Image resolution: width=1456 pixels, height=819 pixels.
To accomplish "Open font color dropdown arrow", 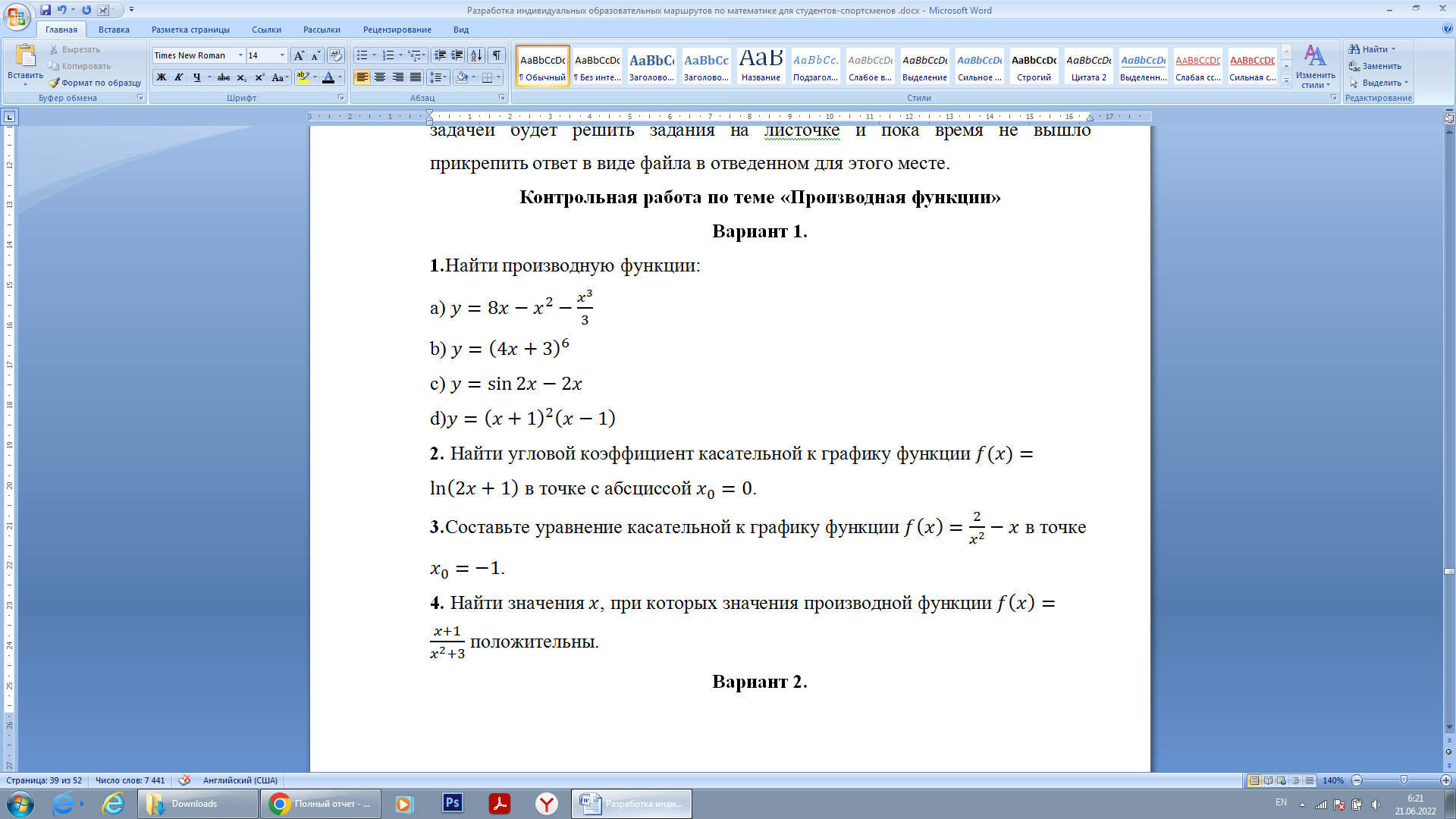I will [340, 77].
